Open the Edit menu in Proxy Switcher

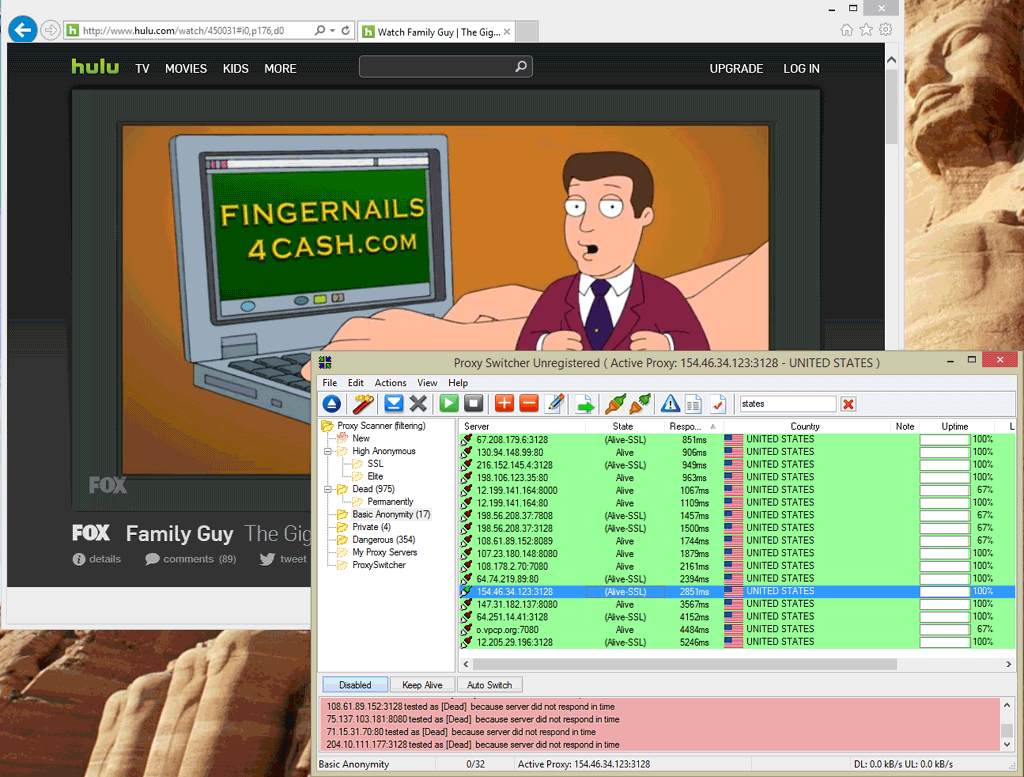pos(356,383)
